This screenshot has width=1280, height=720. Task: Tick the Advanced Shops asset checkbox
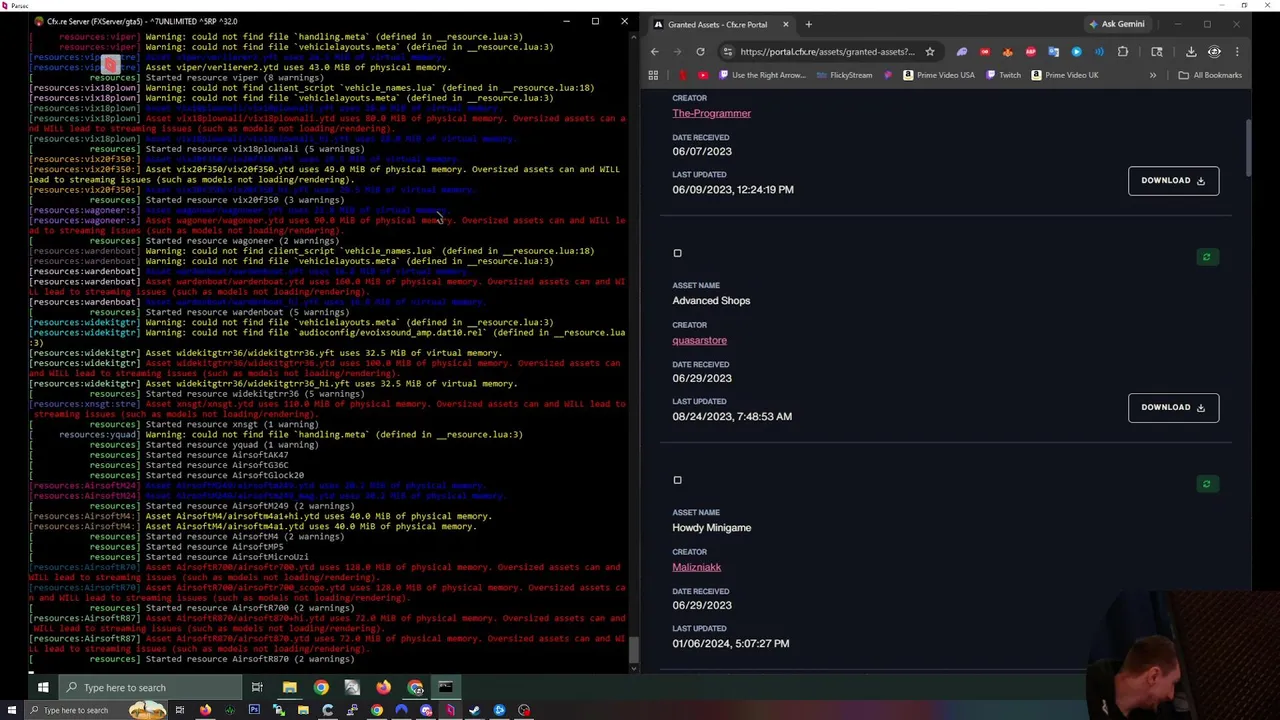[x=677, y=253]
